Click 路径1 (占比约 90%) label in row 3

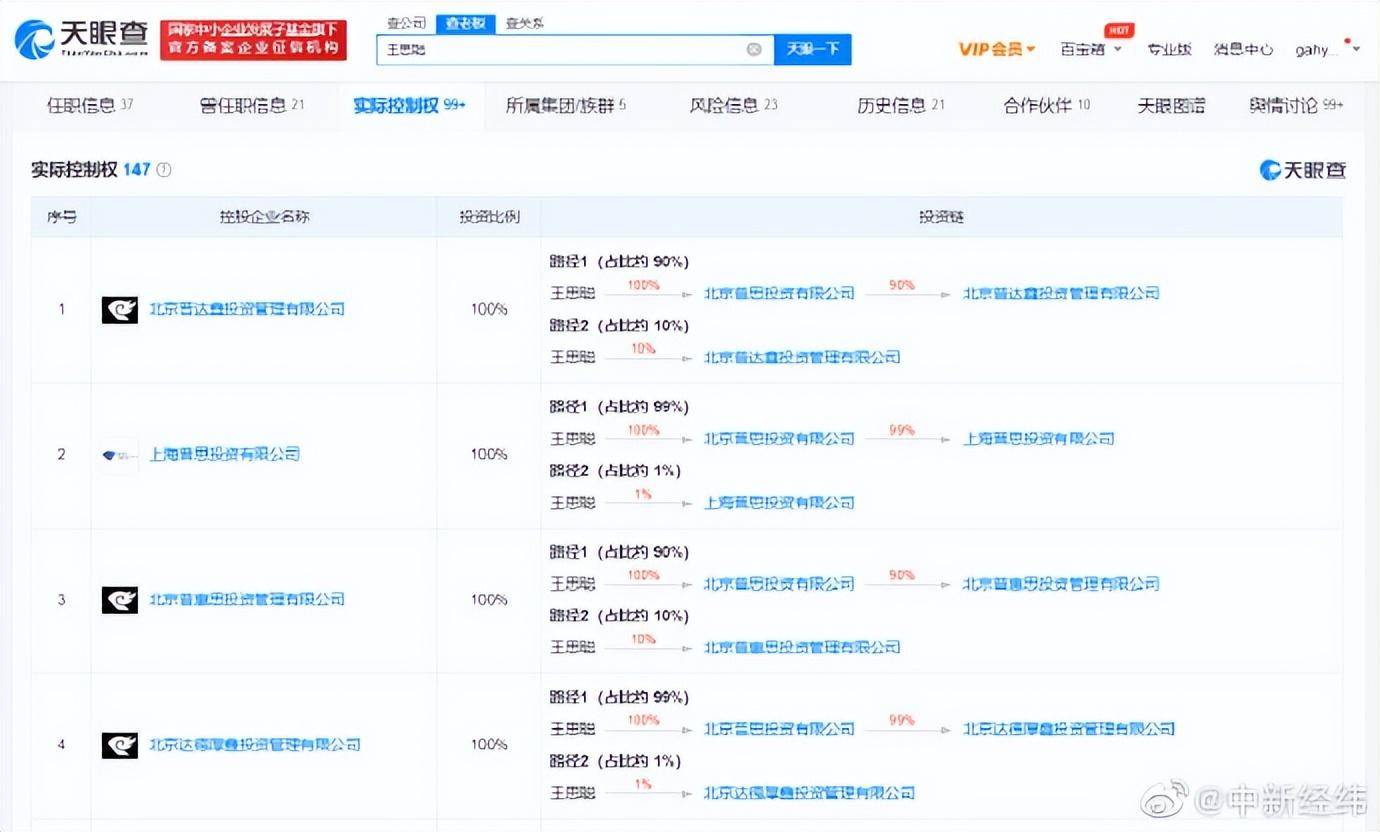pos(619,552)
